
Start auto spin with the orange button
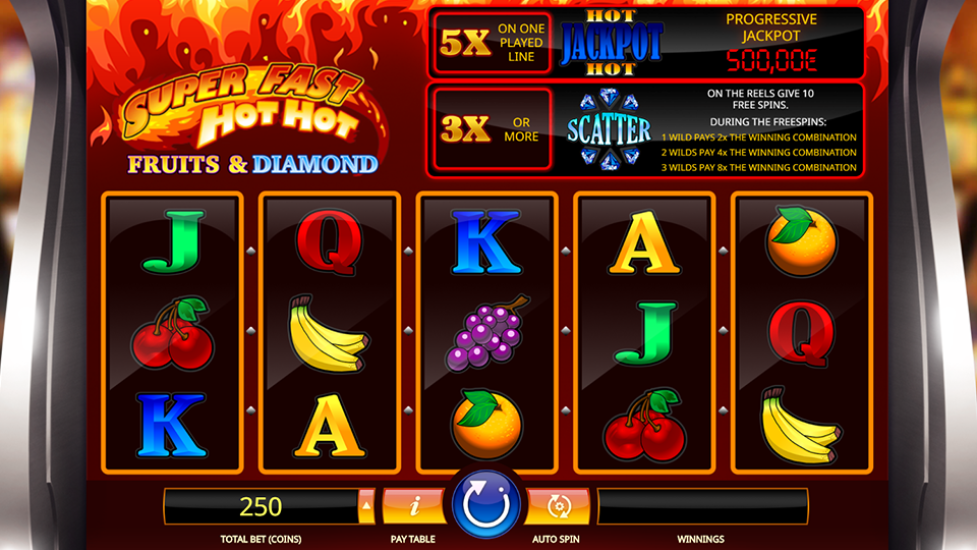click(558, 506)
